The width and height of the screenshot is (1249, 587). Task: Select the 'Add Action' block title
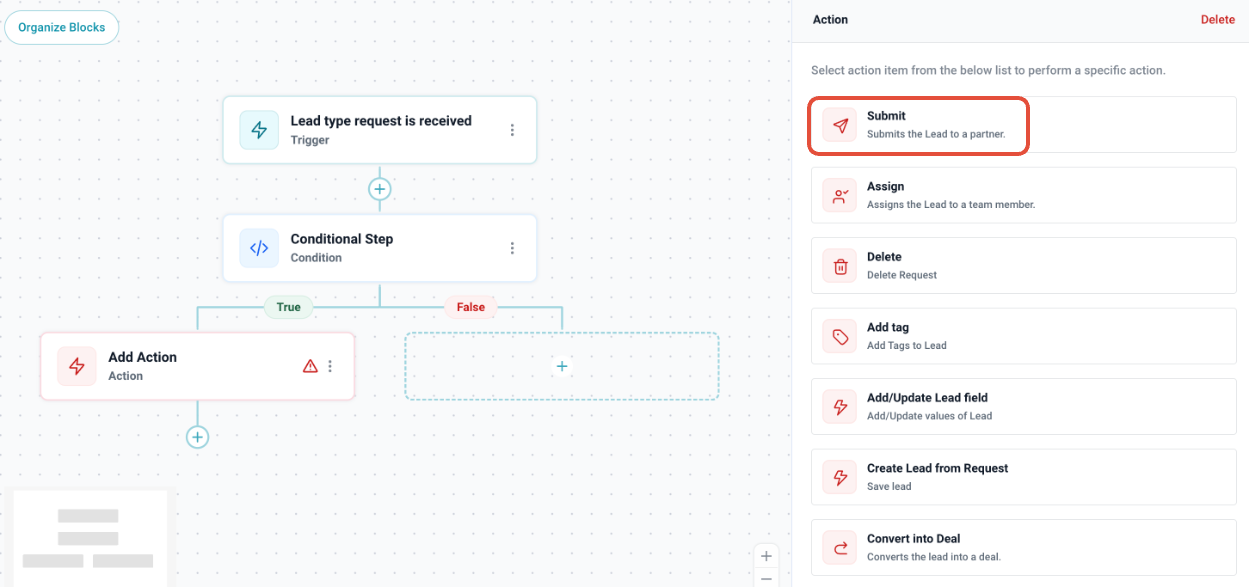(143, 357)
